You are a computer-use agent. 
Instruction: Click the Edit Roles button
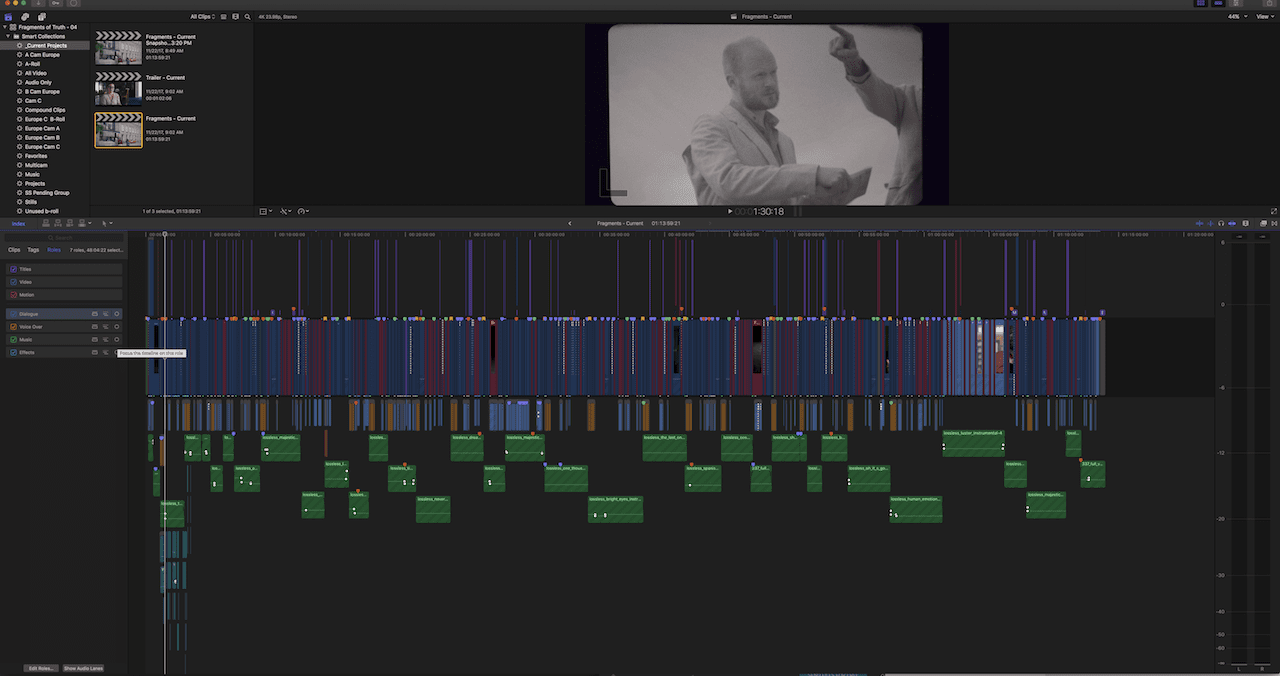coord(41,668)
